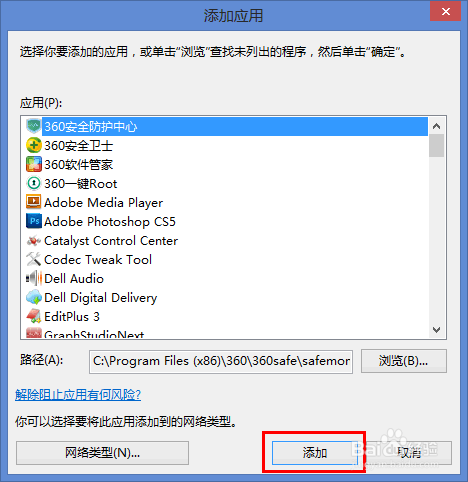Select the 360一键Root icon
This screenshot has width=468, height=482.
coord(34,183)
